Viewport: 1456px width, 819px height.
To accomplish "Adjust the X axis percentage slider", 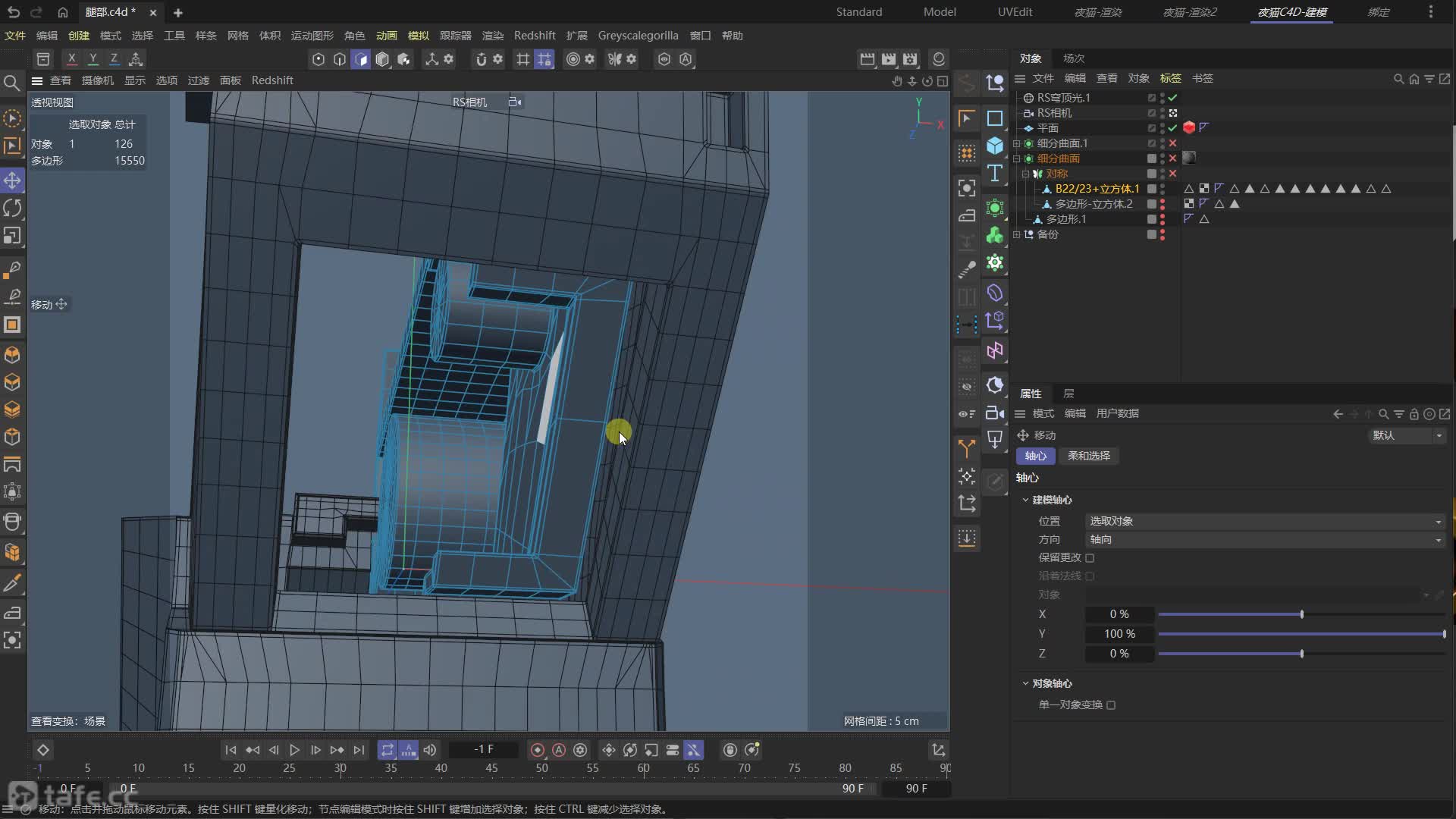I will click(1301, 614).
